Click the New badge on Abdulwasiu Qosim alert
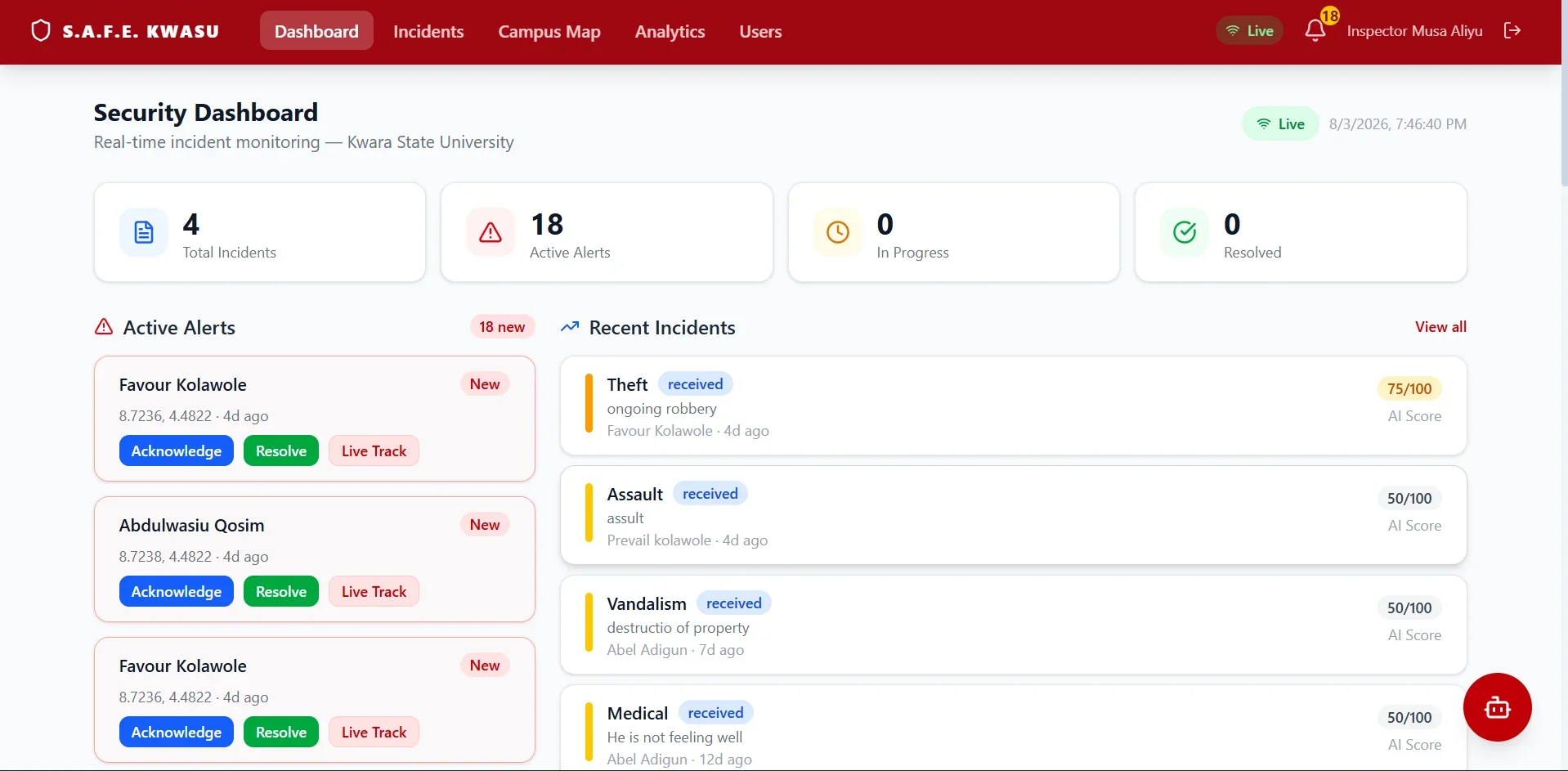1568x771 pixels. click(x=485, y=524)
